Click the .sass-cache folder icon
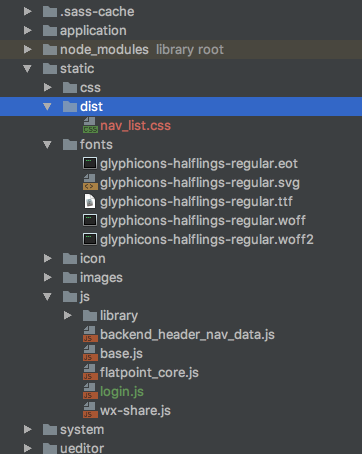Viewport: 362px width, 454px height. click(50, 11)
